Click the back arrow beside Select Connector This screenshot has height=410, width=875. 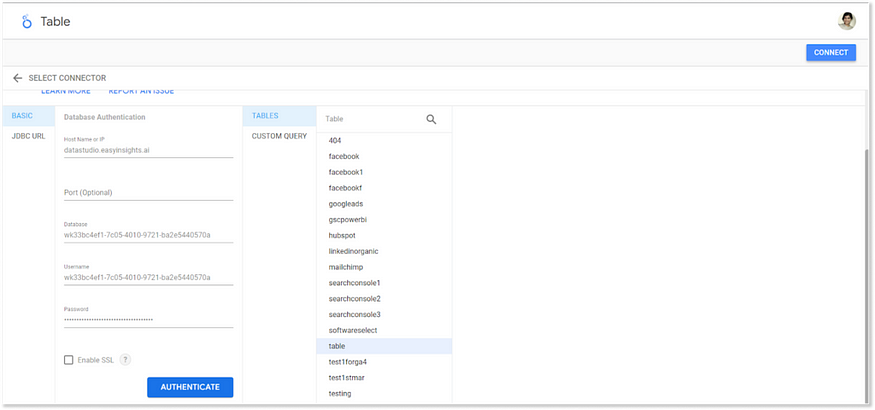pos(18,78)
